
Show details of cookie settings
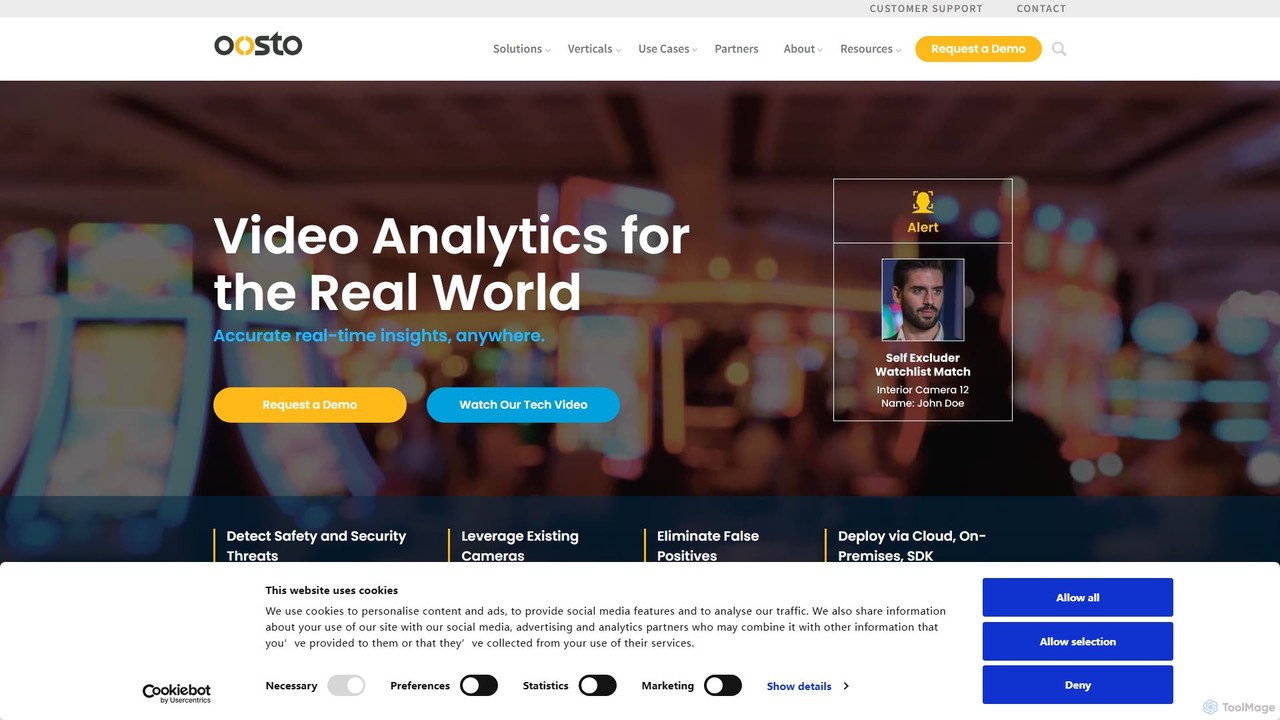tap(808, 686)
